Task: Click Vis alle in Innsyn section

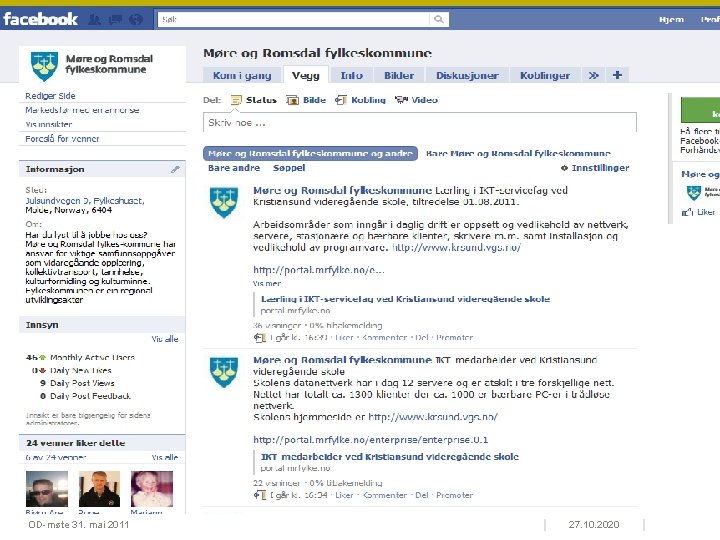Action: coord(165,339)
